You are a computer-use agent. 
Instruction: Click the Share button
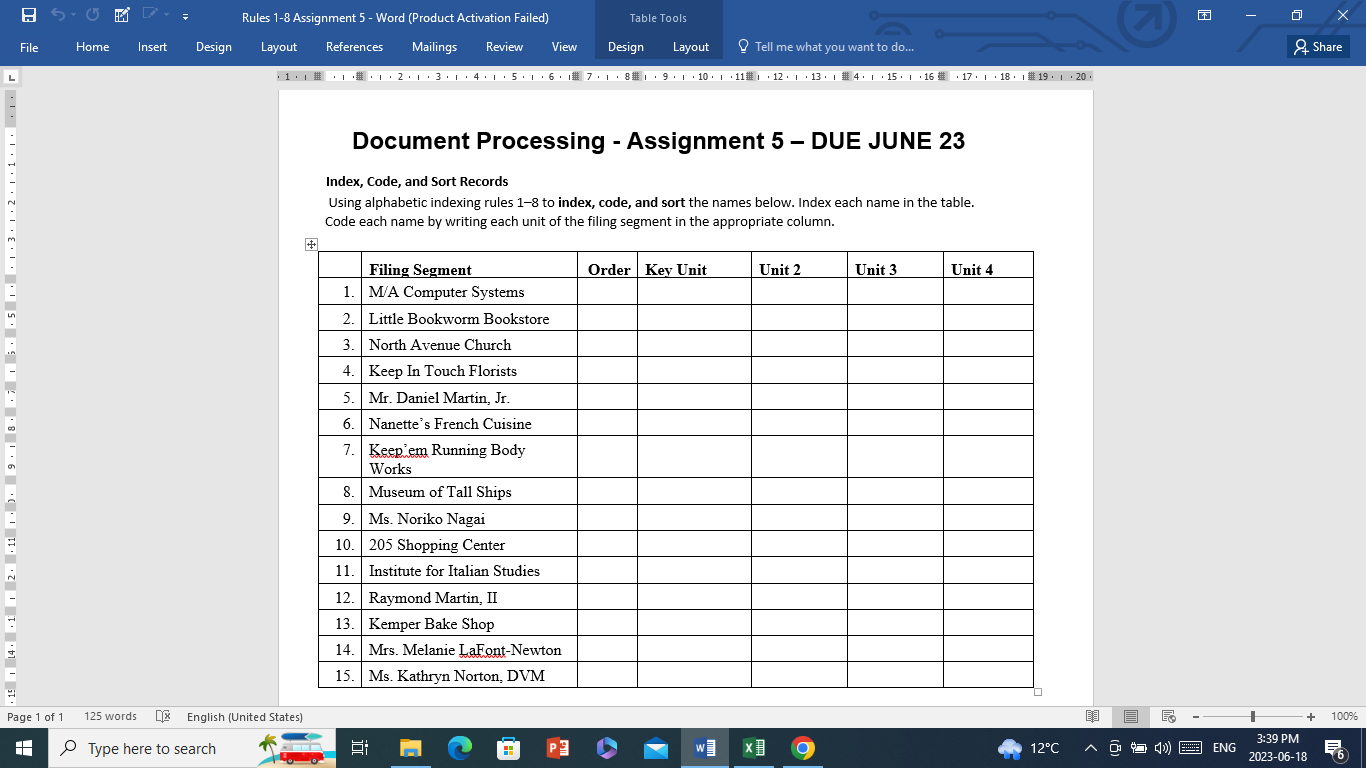click(1316, 46)
